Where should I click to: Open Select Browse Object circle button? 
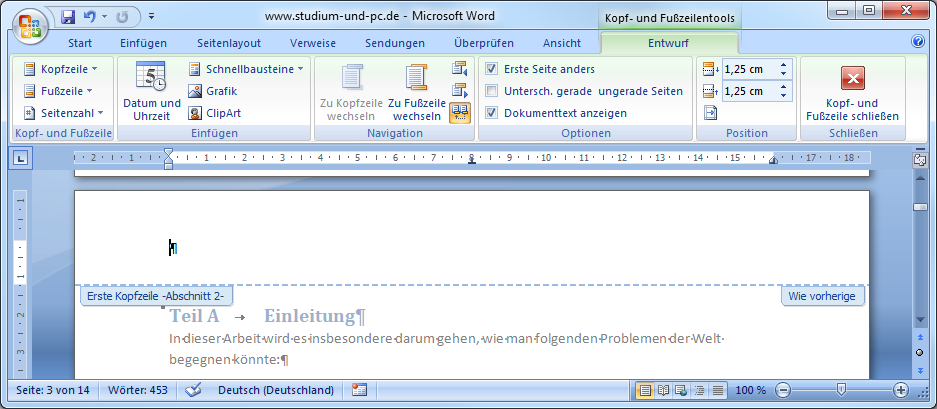coord(920,353)
